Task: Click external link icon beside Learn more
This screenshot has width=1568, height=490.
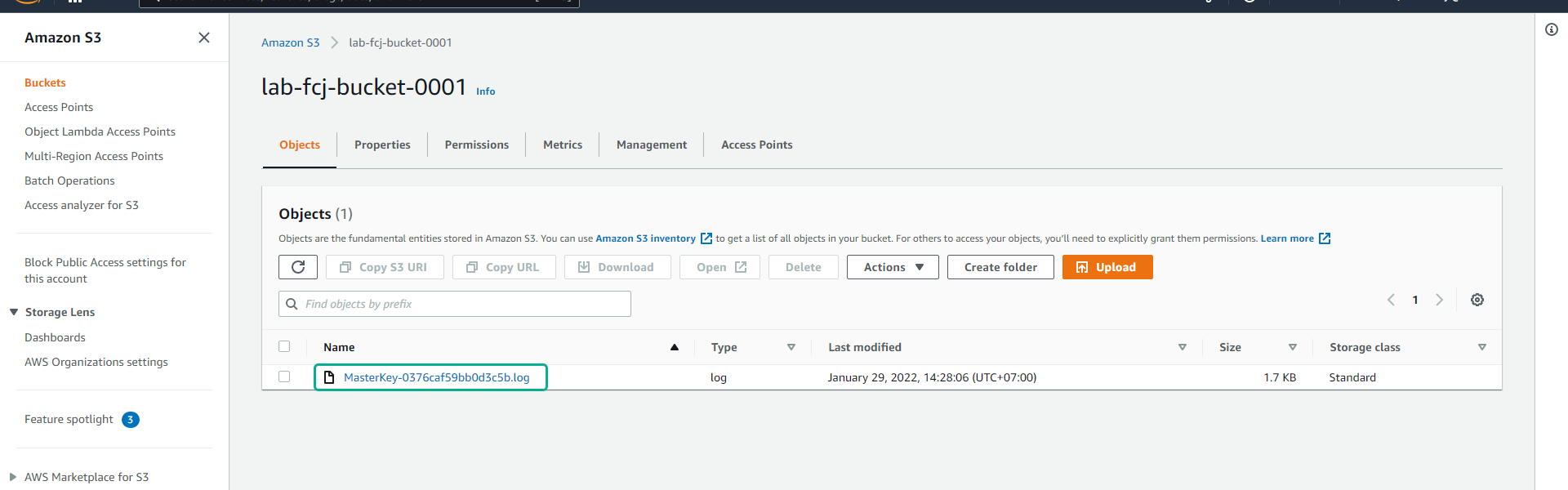Action: pyautogui.click(x=1325, y=238)
